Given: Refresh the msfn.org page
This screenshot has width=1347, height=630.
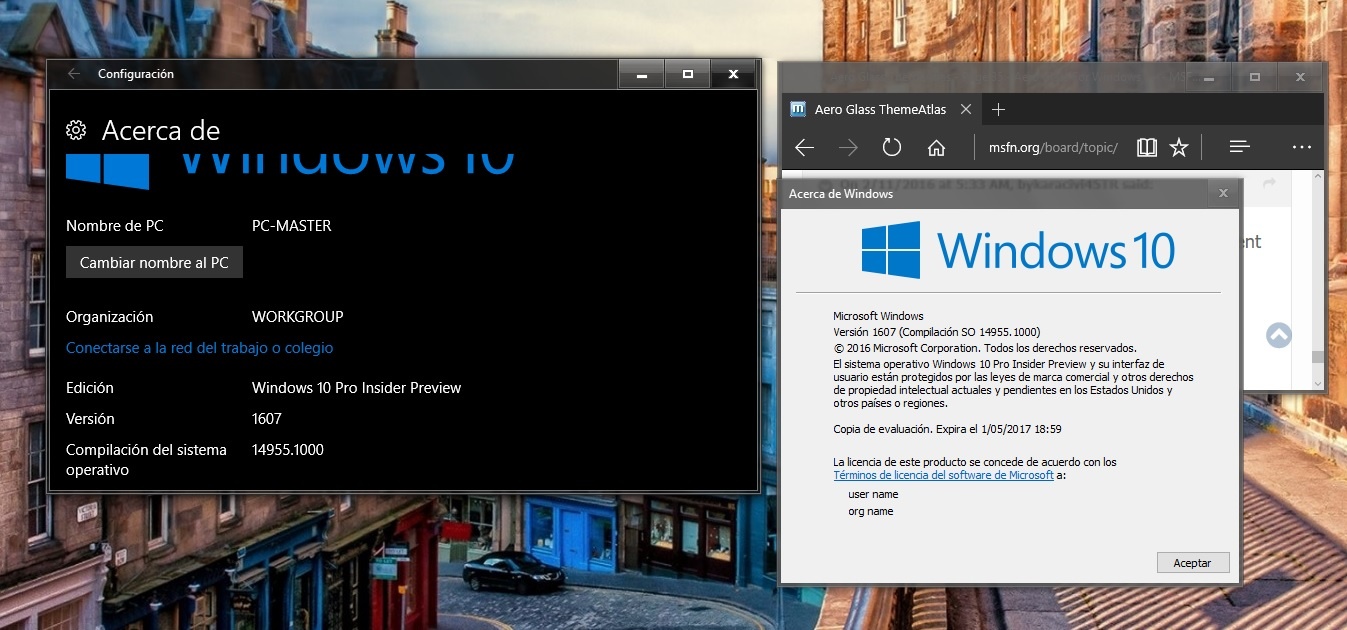Looking at the screenshot, I should (892, 148).
